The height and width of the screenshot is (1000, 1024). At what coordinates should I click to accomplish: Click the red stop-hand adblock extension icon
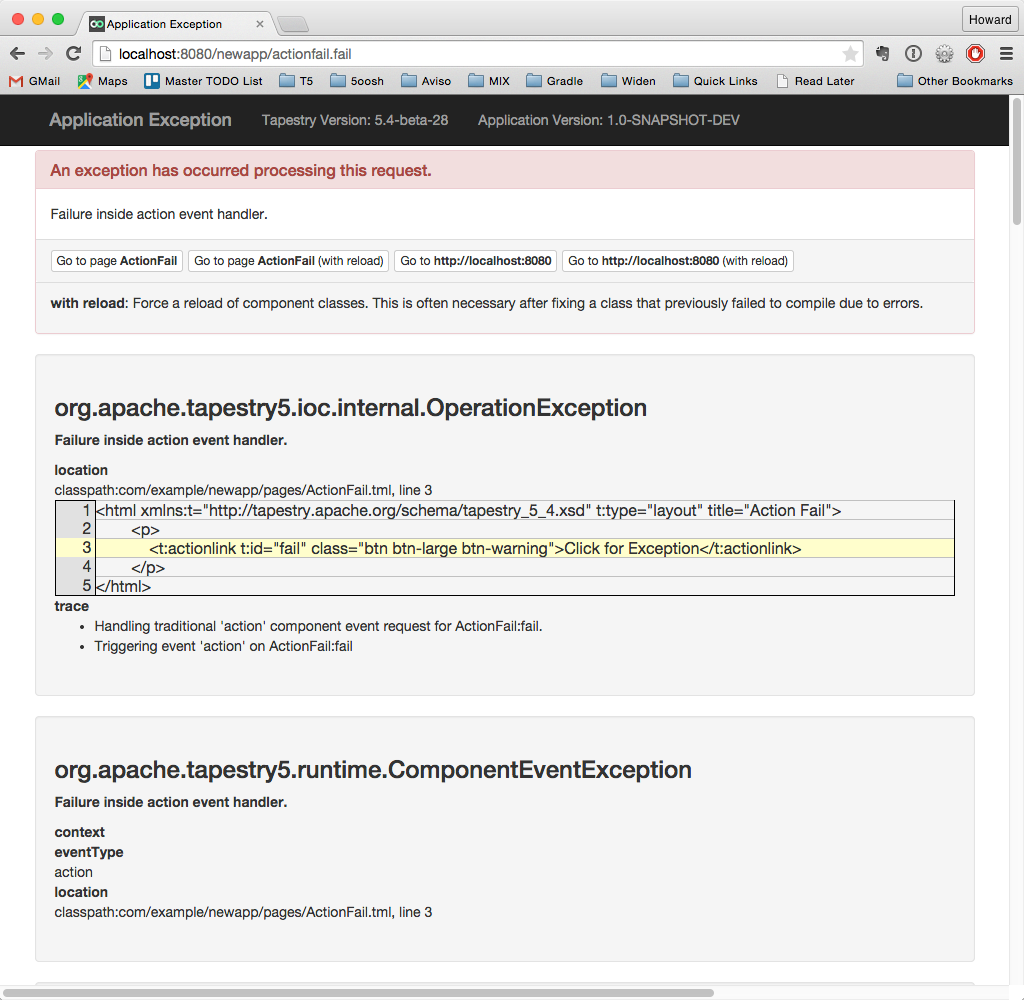coord(974,54)
